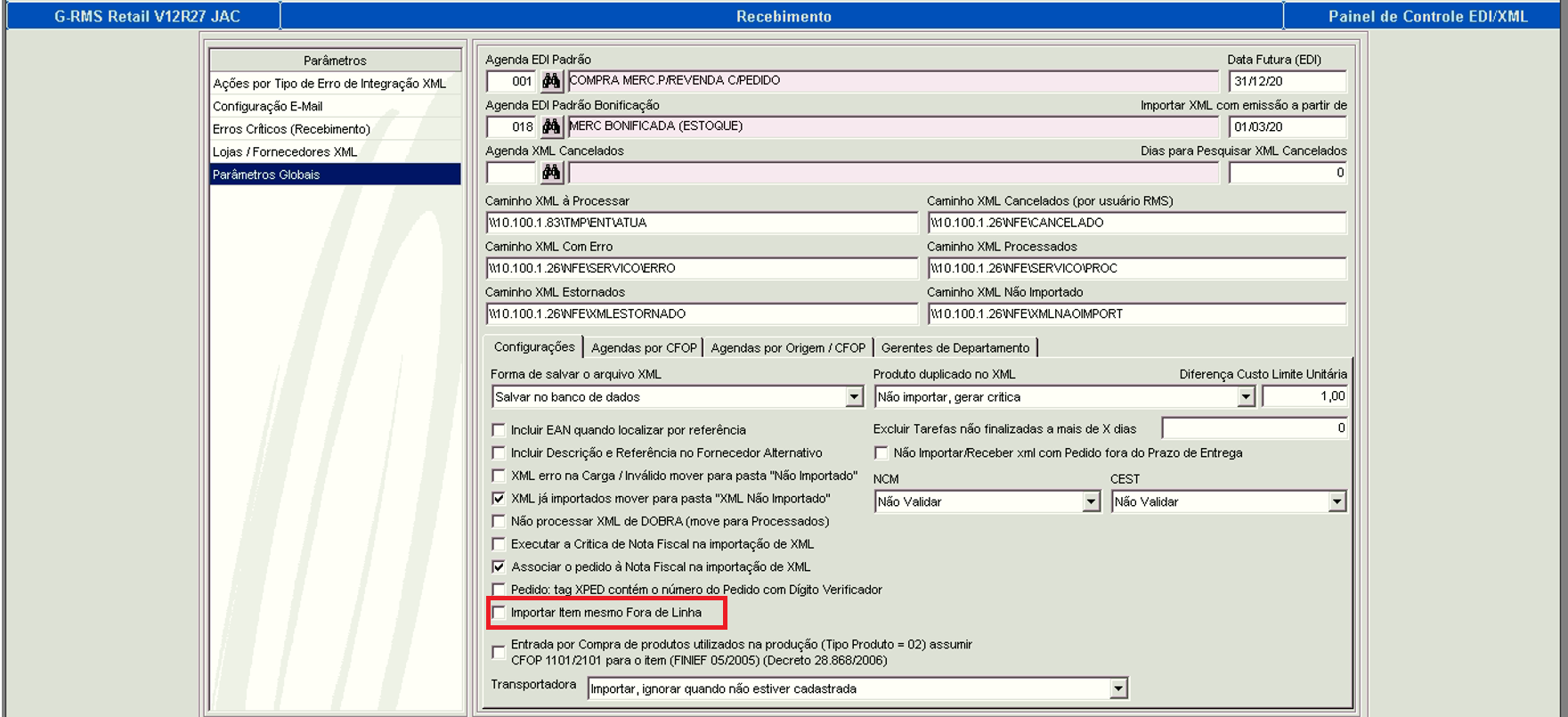1568x717 pixels.
Task: Enable 'Não processar XML de DOBRA' option
Action: click(x=499, y=521)
